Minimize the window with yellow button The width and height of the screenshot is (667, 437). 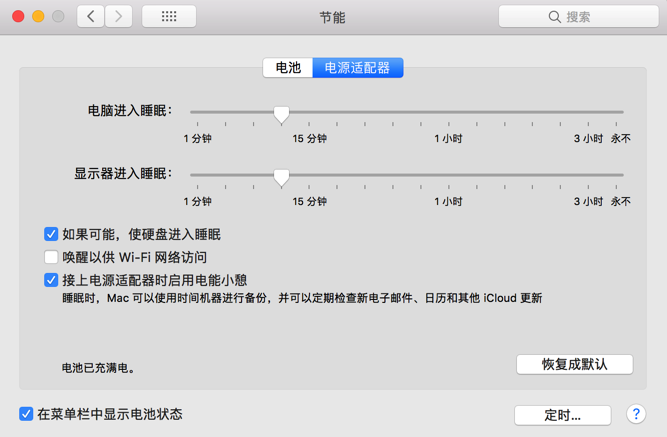point(38,17)
